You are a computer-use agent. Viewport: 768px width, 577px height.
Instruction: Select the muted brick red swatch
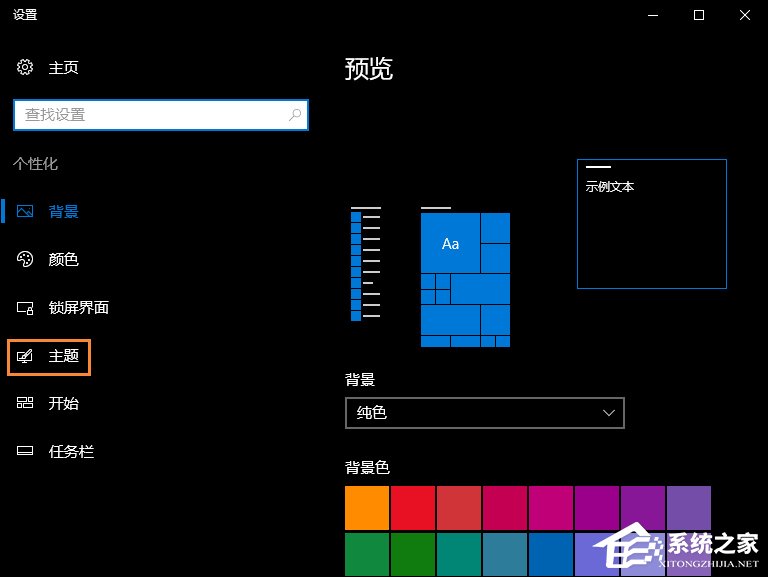tap(459, 508)
